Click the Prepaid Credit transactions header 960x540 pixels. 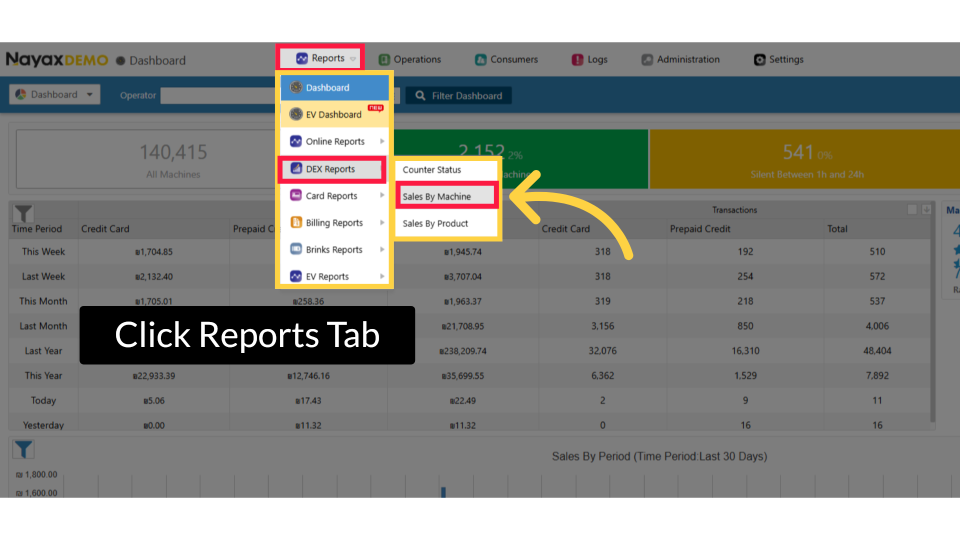[700, 229]
